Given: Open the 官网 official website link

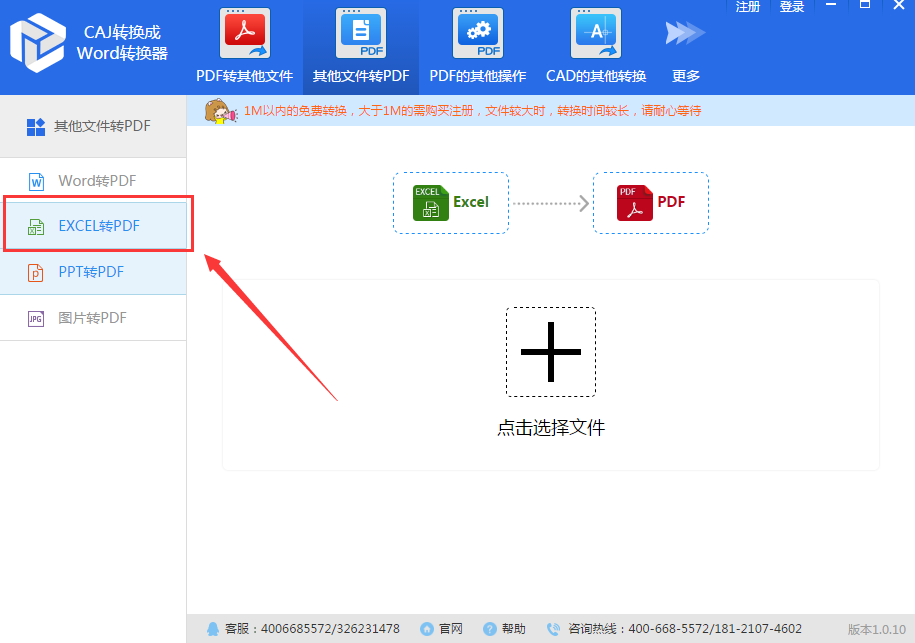Looking at the screenshot, I should [450, 629].
